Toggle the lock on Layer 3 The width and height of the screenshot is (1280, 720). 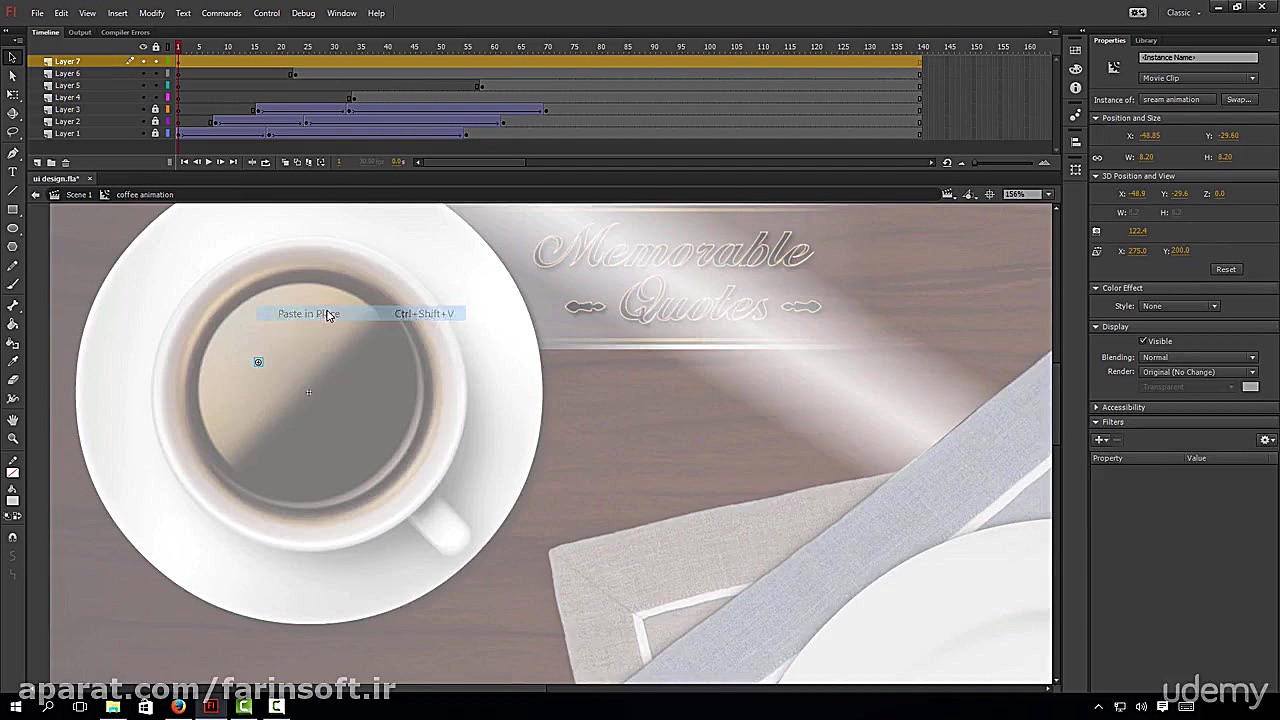(x=155, y=109)
